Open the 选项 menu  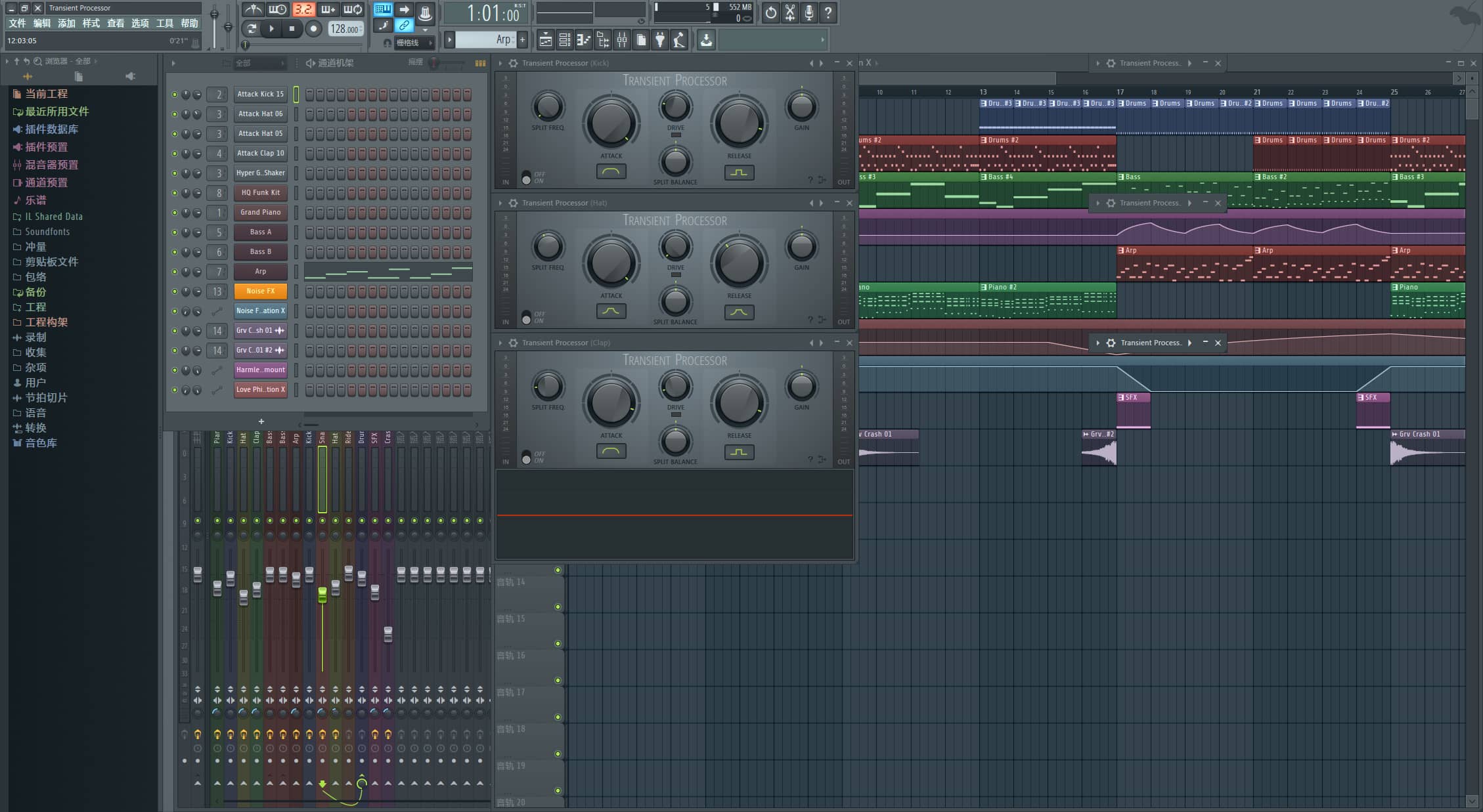click(x=140, y=24)
